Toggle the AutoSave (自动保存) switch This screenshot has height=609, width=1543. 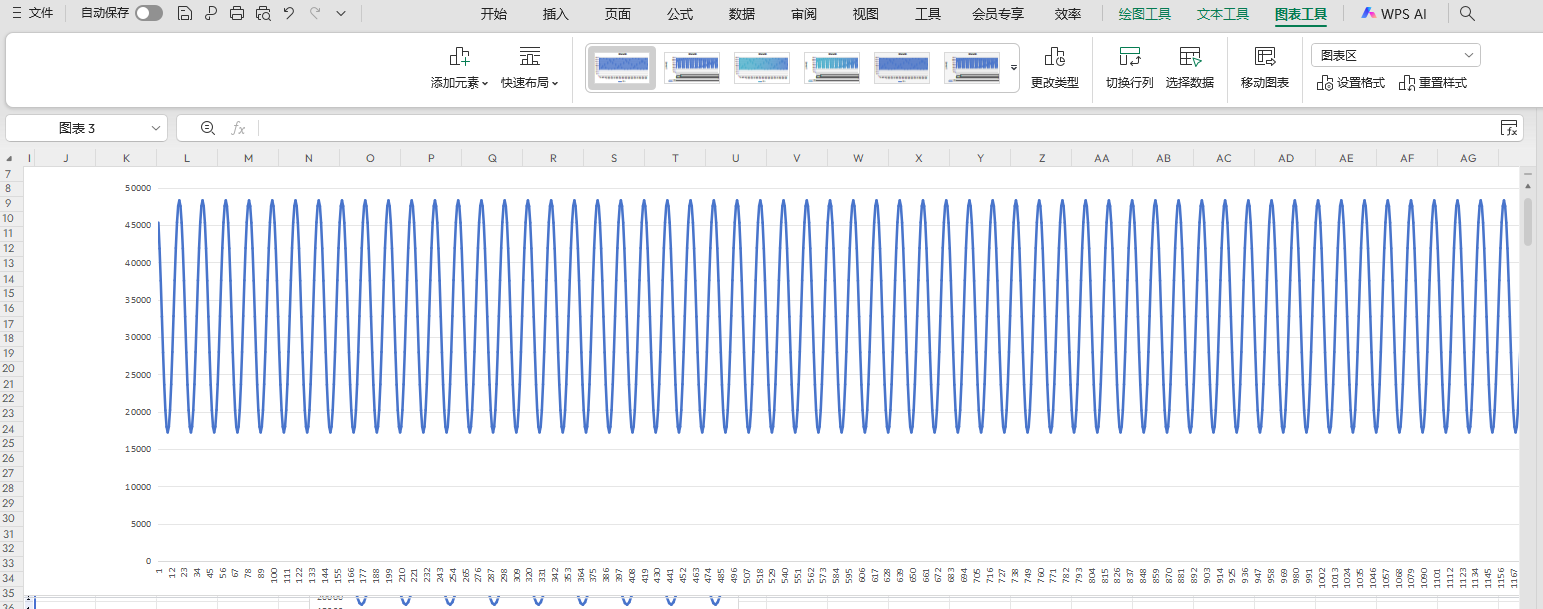pos(149,13)
